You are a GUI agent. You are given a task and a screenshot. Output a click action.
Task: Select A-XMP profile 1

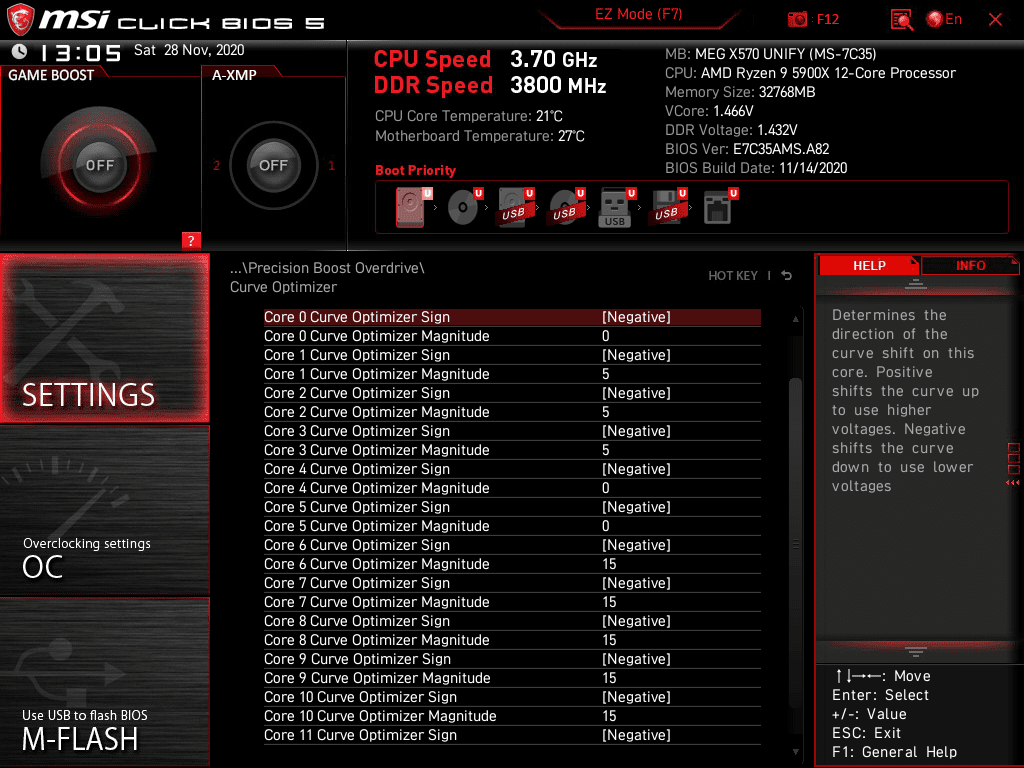331,166
